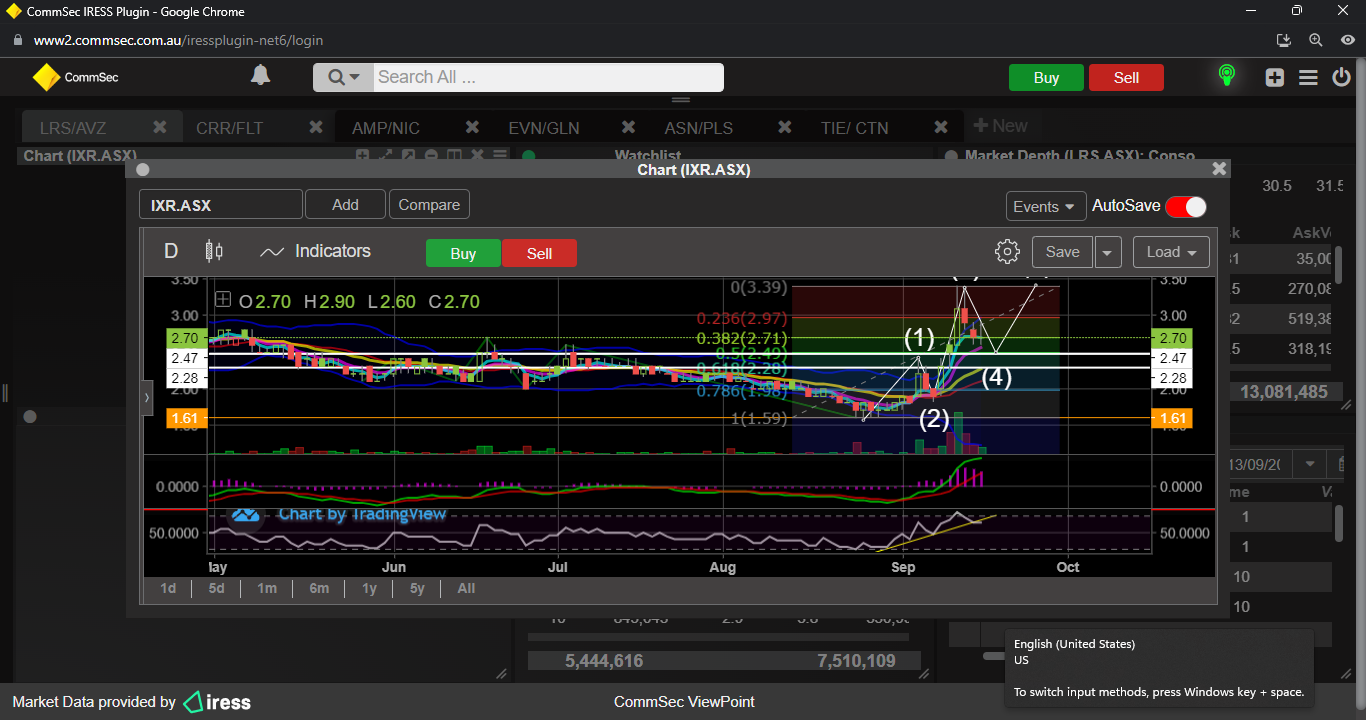Toggle the AutoSave switch
Viewport: 1366px width, 720px height.
[x=1186, y=206]
